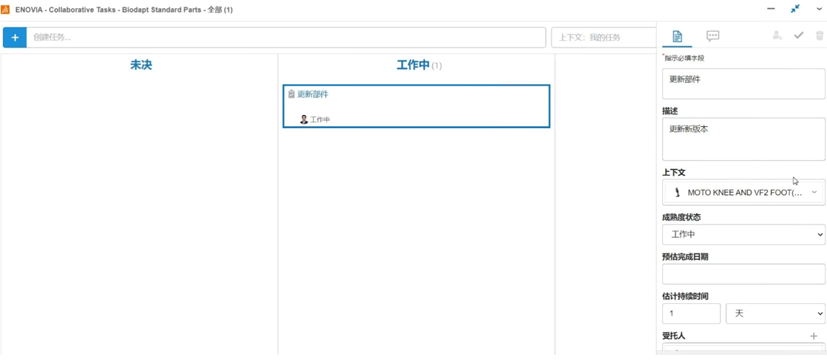
Task: Click the assignee avatar on the task card
Action: (304, 120)
